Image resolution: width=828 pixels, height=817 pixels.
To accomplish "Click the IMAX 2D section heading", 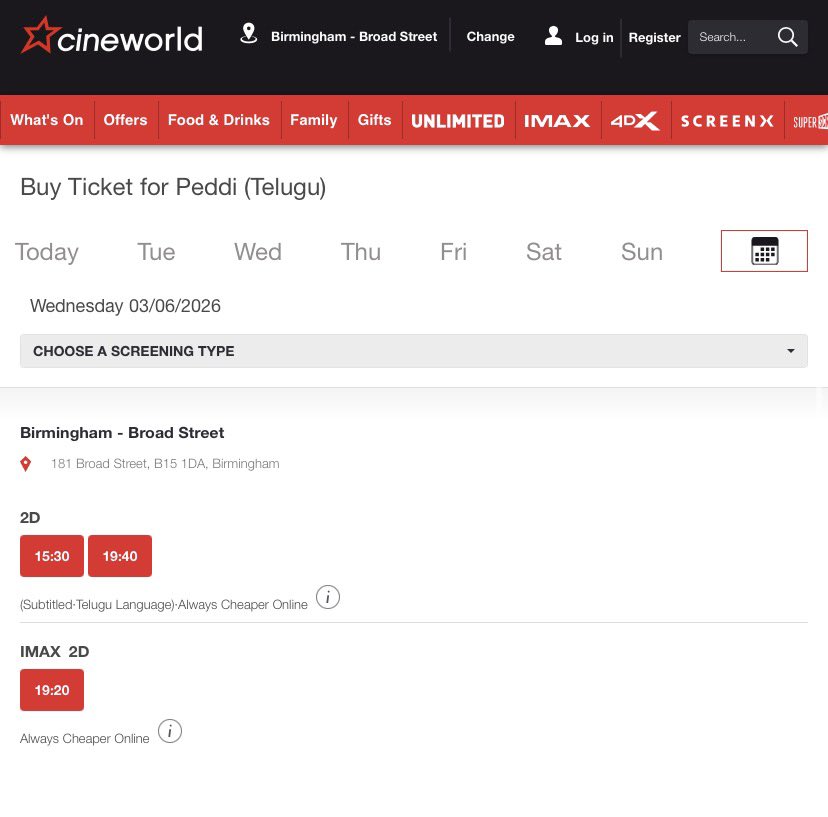I will (x=54, y=651).
